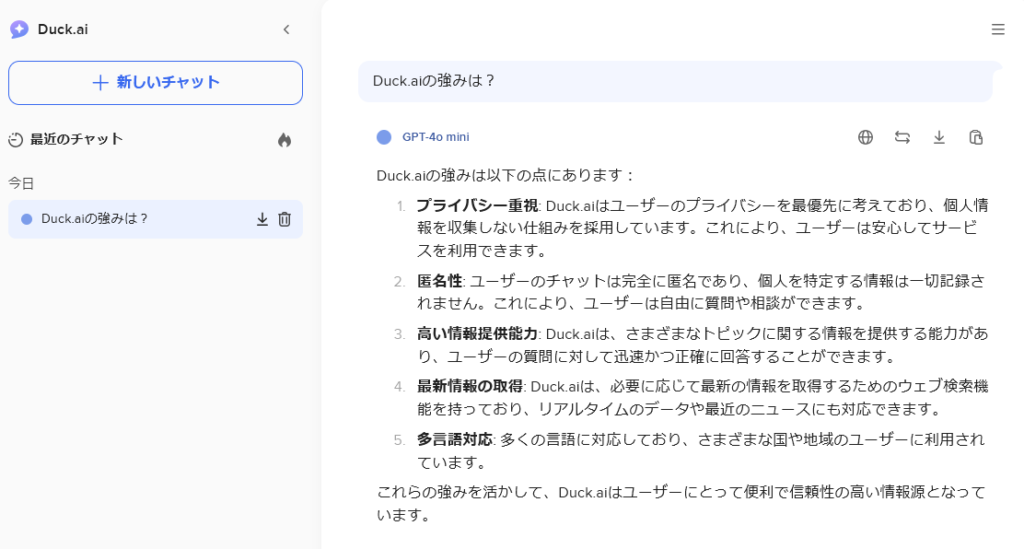Click the Duck.ai title text
Image resolution: width=1024 pixels, height=549 pixels.
click(x=63, y=29)
